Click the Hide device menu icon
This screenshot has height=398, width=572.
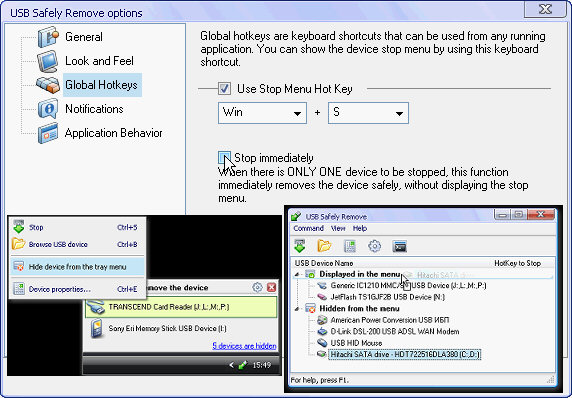click(x=19, y=266)
